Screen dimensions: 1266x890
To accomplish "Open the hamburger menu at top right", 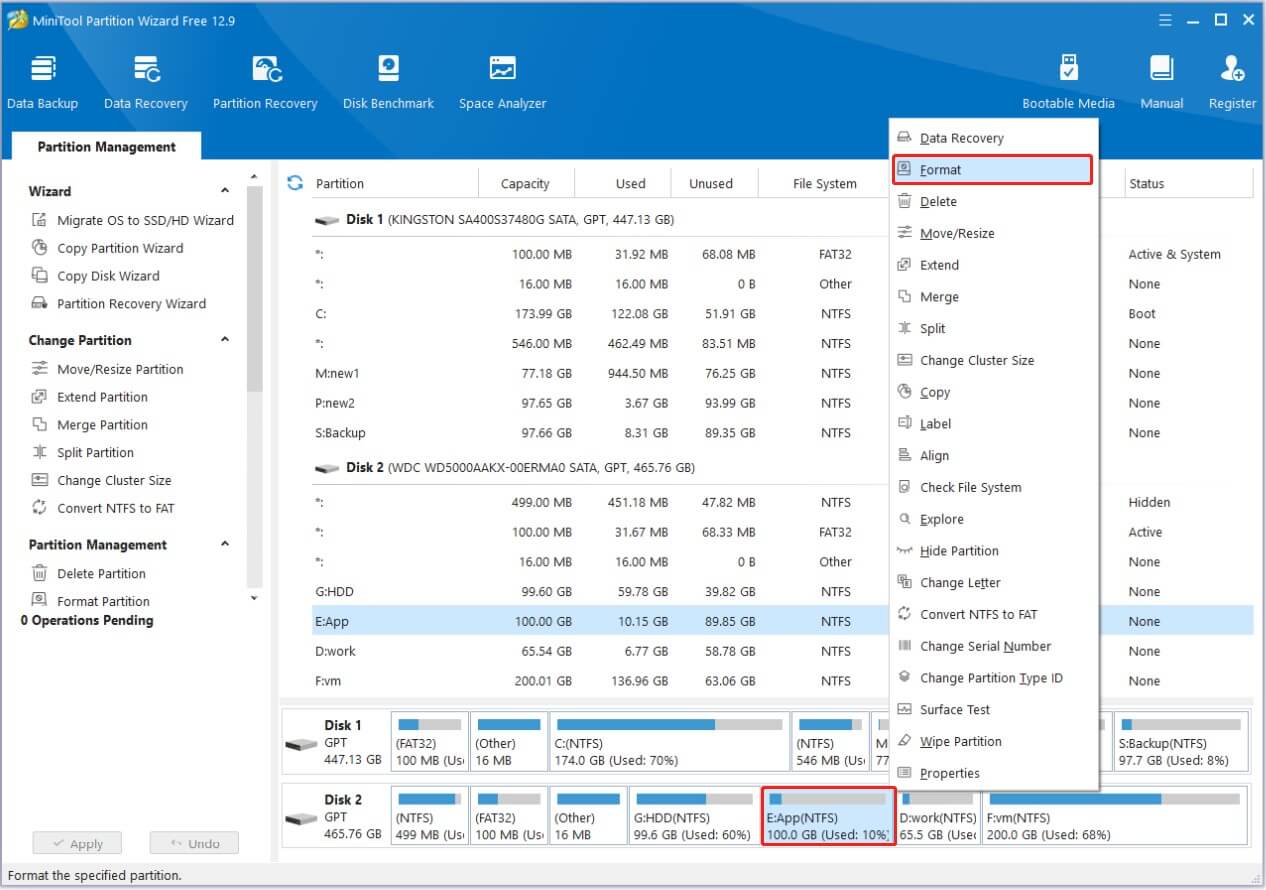I will click(x=1166, y=19).
